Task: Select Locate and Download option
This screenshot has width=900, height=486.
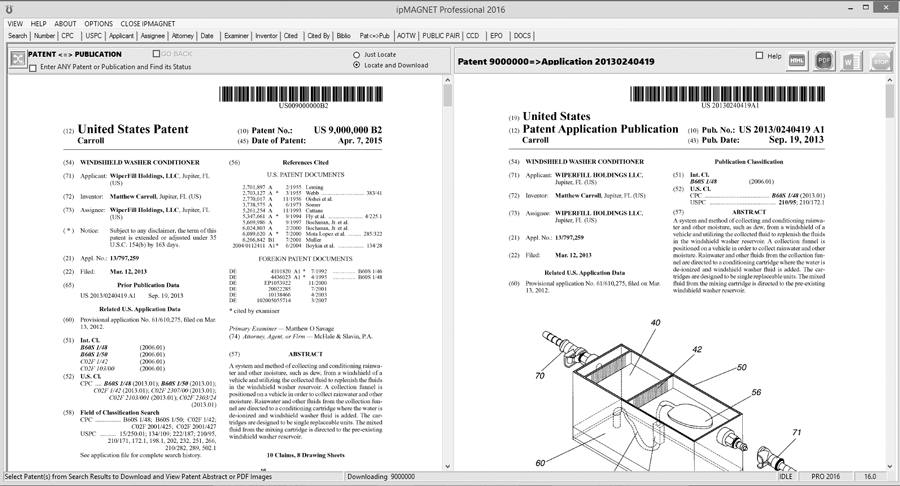Action: click(356, 65)
